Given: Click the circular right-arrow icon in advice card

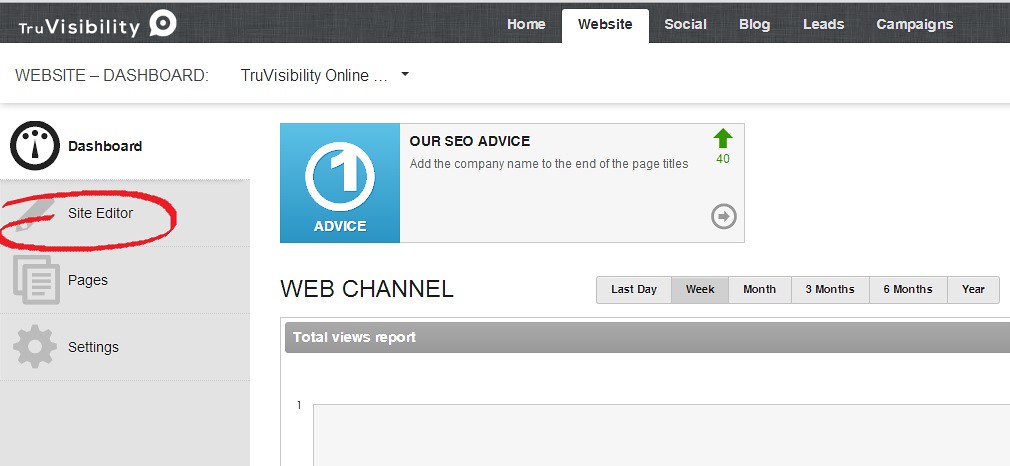Looking at the screenshot, I should tap(724, 216).
